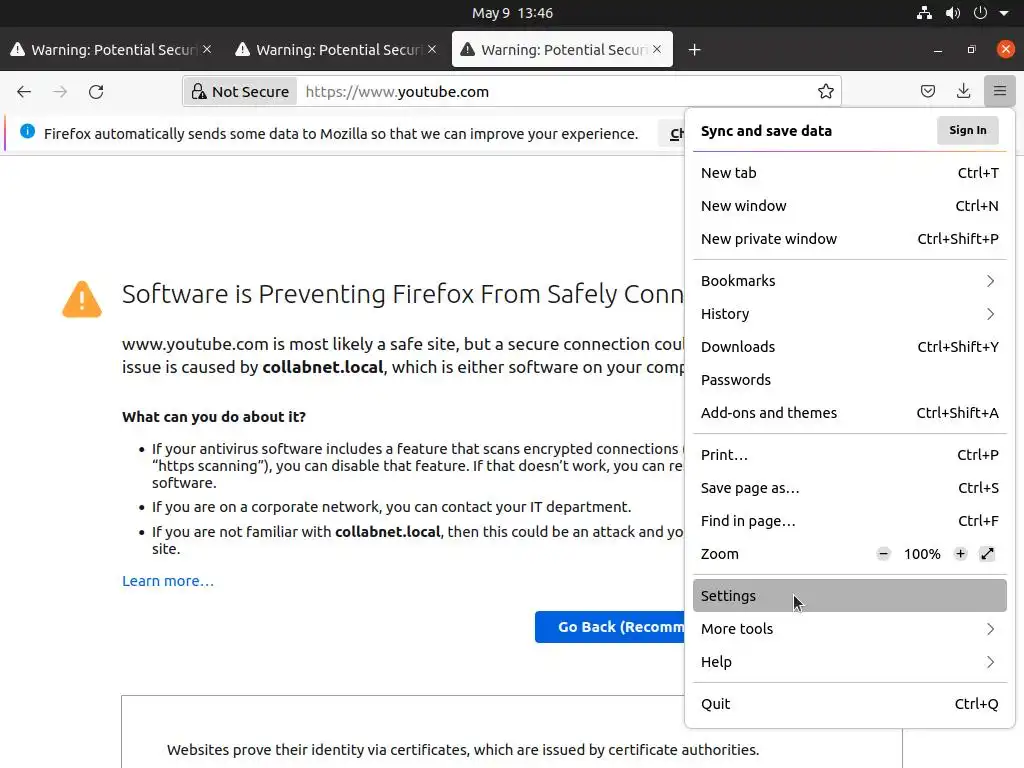1024x768 pixels.
Task: Click the Sign In button
Action: coord(967,130)
